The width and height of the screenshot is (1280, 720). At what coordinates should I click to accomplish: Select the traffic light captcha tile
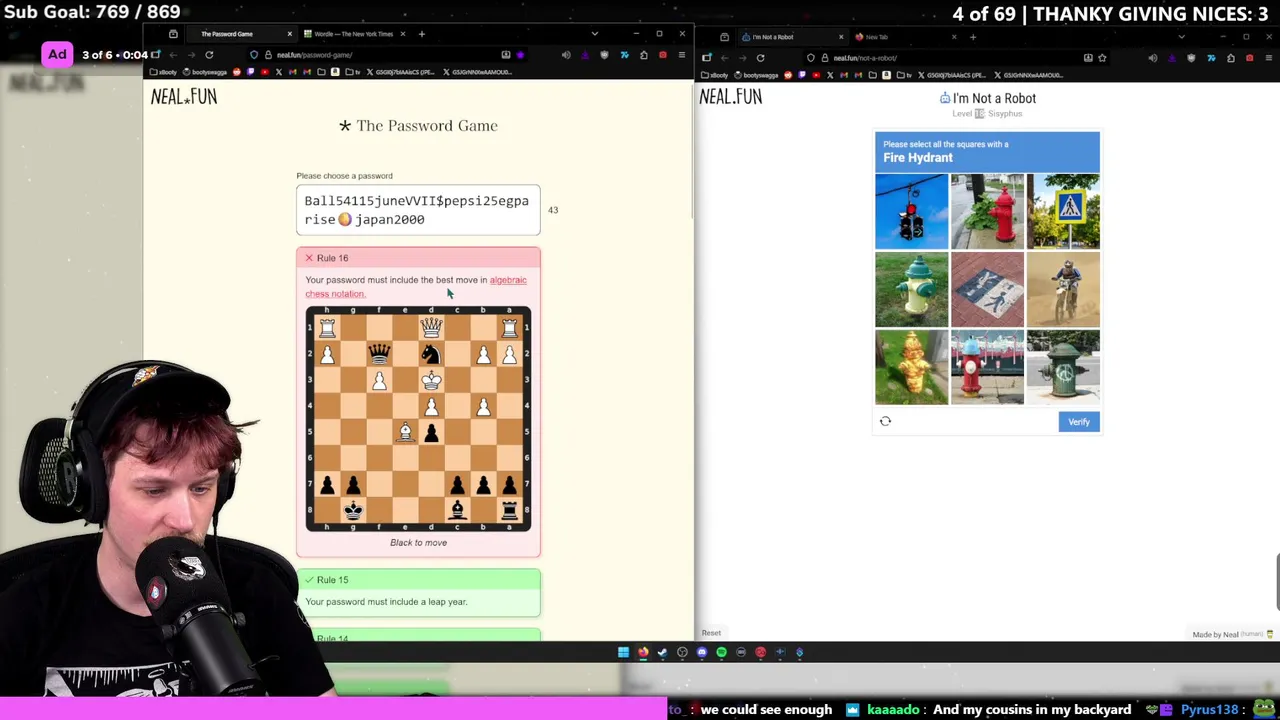click(911, 211)
